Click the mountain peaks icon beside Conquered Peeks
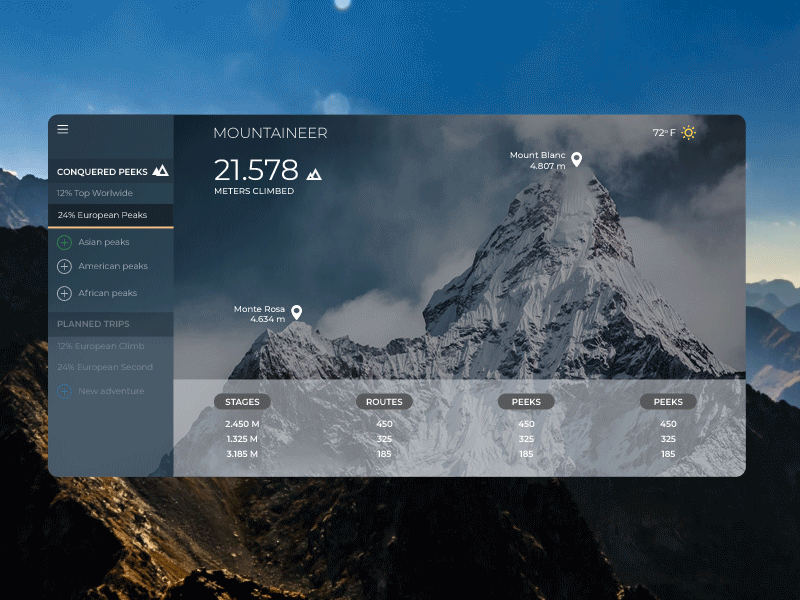 (x=160, y=171)
